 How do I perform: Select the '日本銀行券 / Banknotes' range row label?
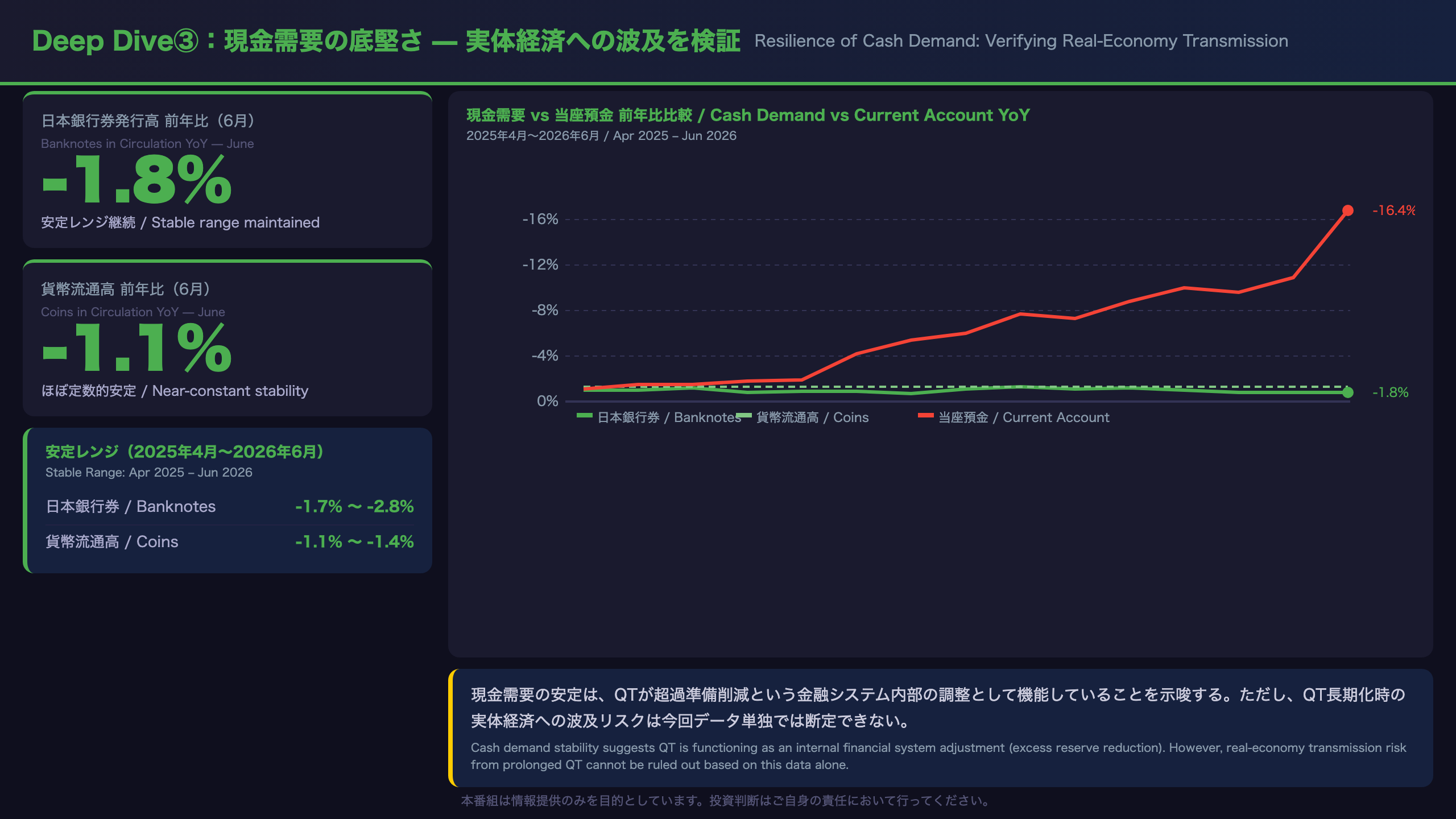click(131, 506)
